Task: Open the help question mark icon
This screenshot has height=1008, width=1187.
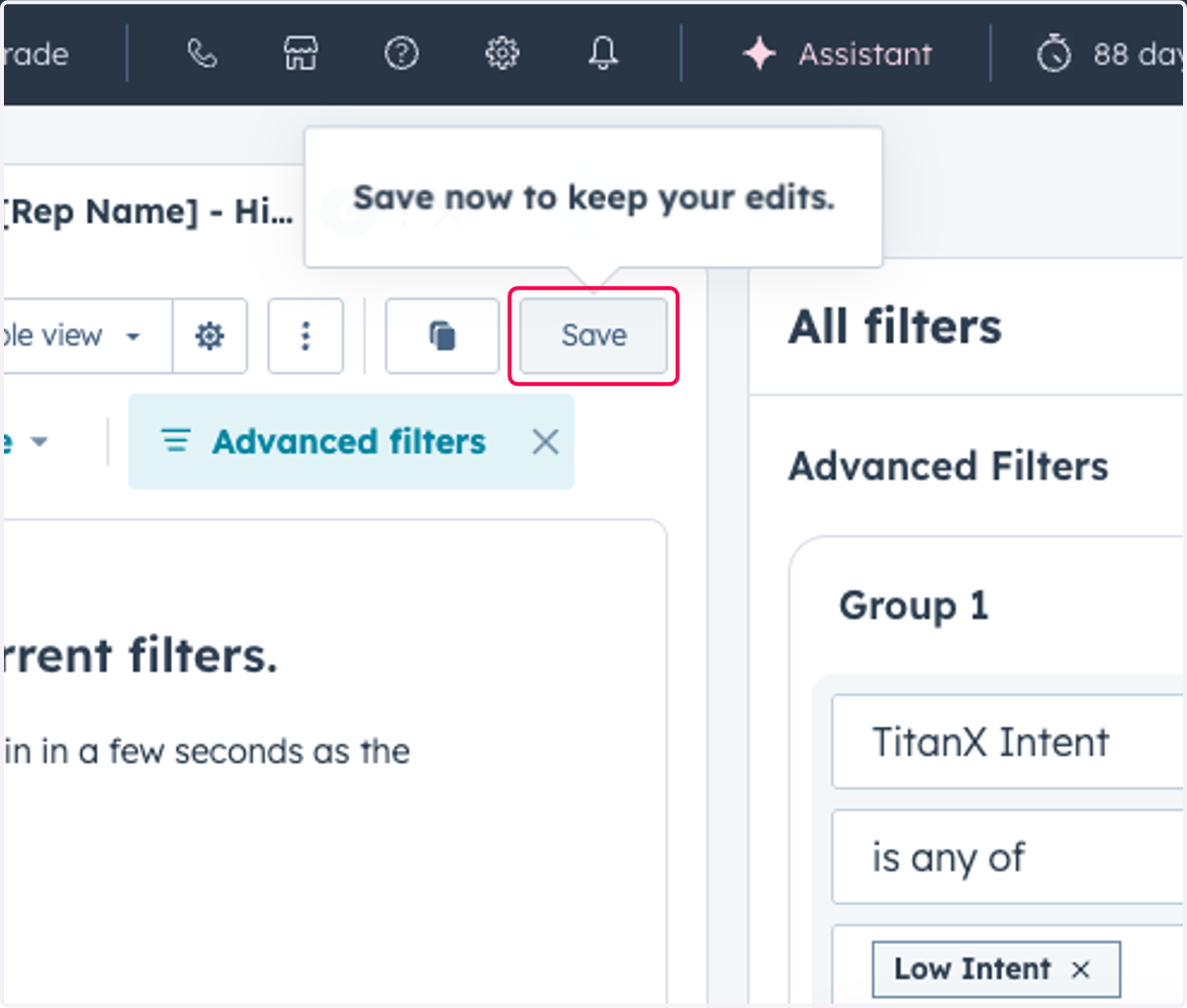Action: tap(401, 53)
